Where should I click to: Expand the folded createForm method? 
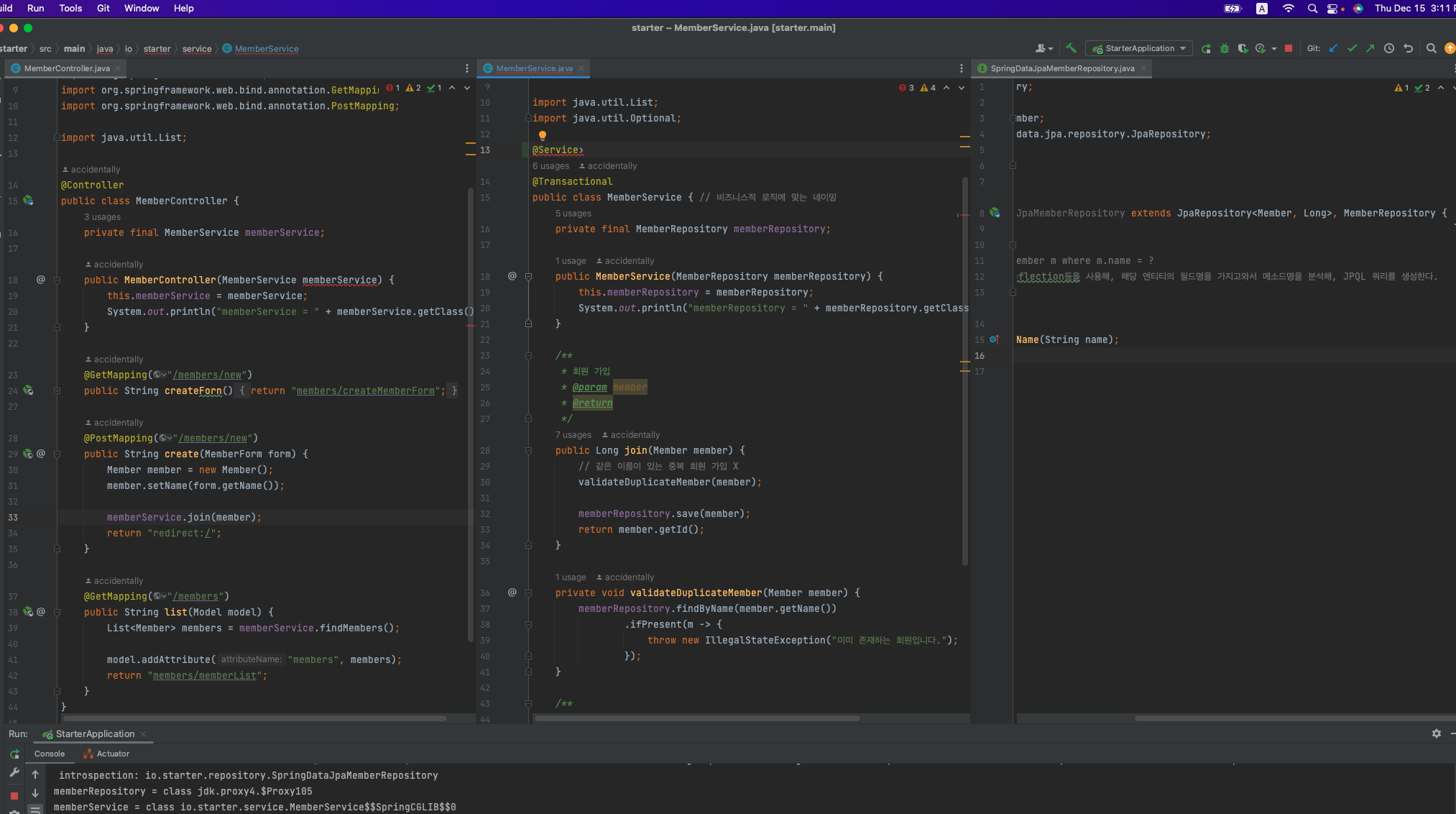click(x=57, y=390)
